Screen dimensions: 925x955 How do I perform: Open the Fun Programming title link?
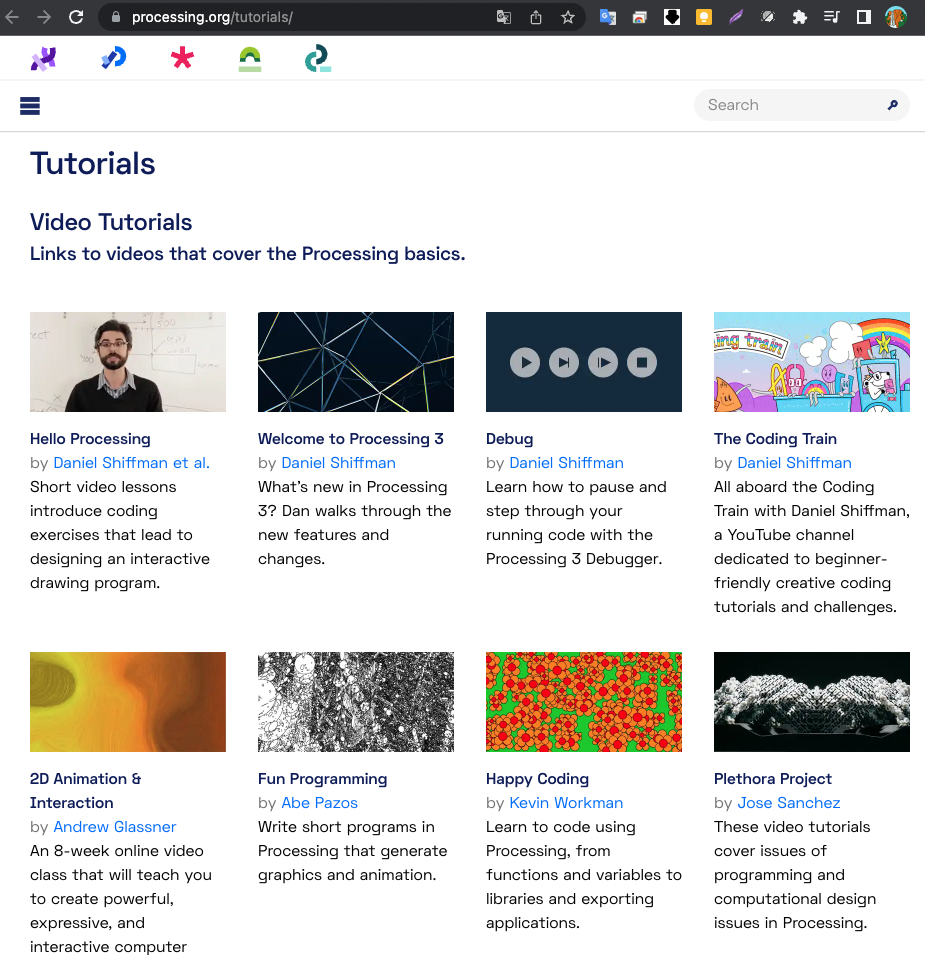(x=322, y=778)
